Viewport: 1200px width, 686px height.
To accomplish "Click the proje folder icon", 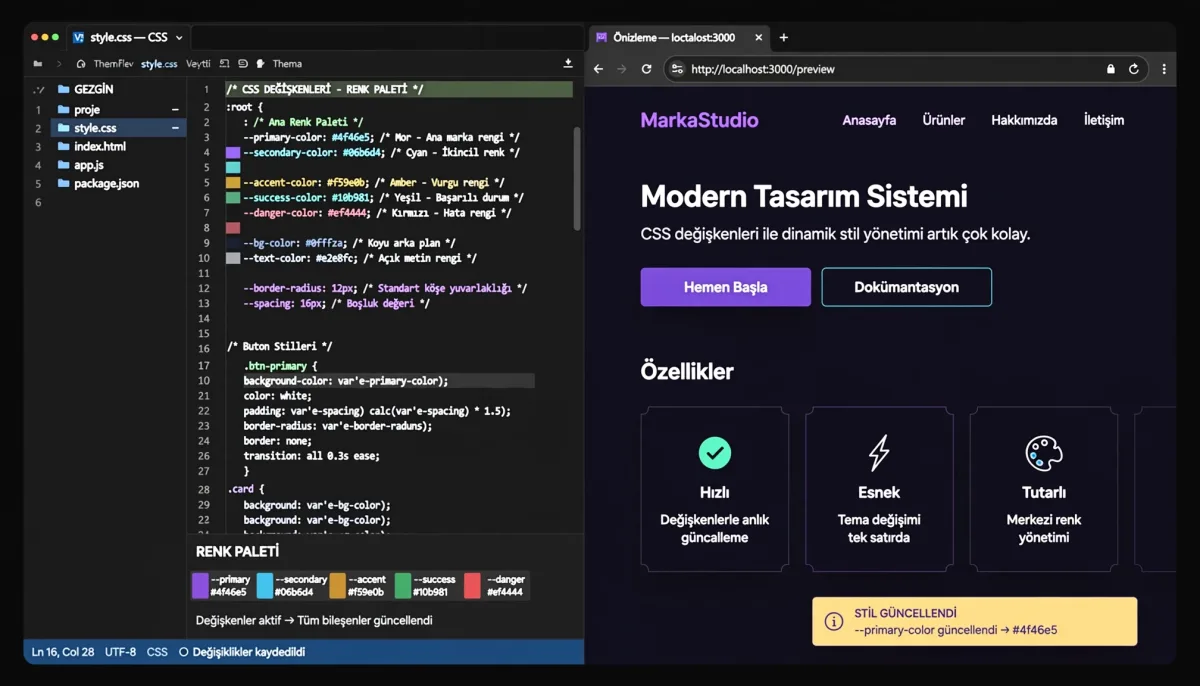I will [x=64, y=109].
